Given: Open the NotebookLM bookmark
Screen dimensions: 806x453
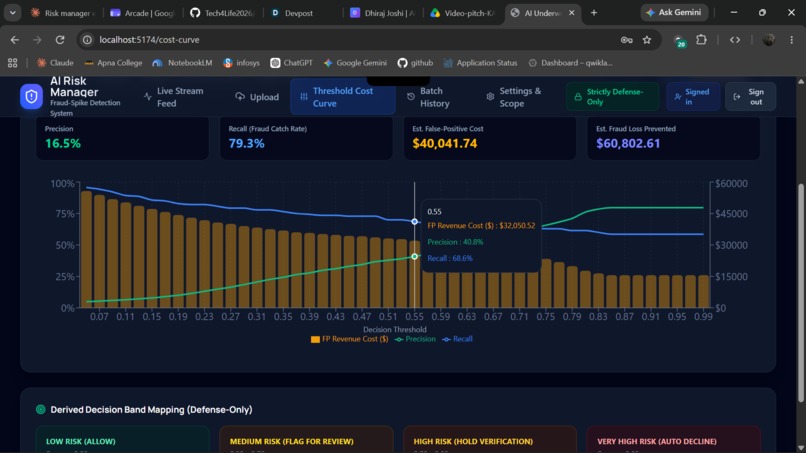Looking at the screenshot, I should 182,63.
